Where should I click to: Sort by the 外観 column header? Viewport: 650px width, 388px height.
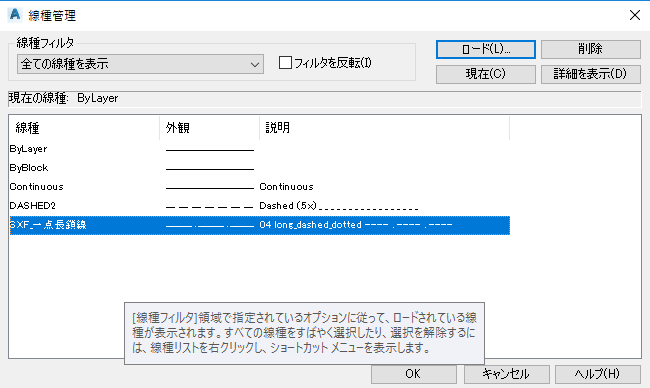tap(209, 128)
